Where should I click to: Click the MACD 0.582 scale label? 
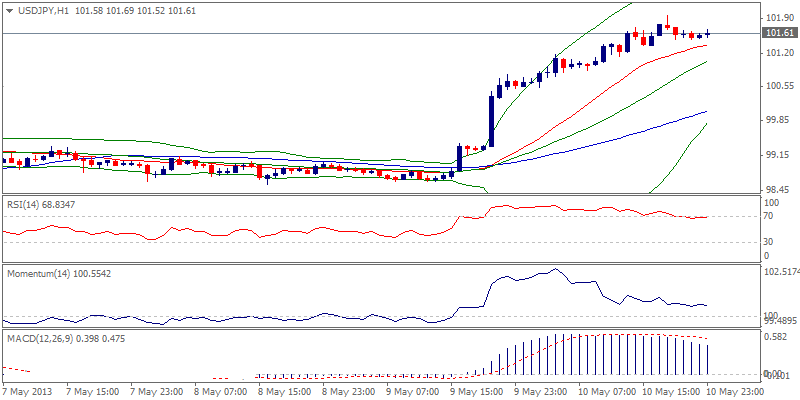click(x=774, y=338)
